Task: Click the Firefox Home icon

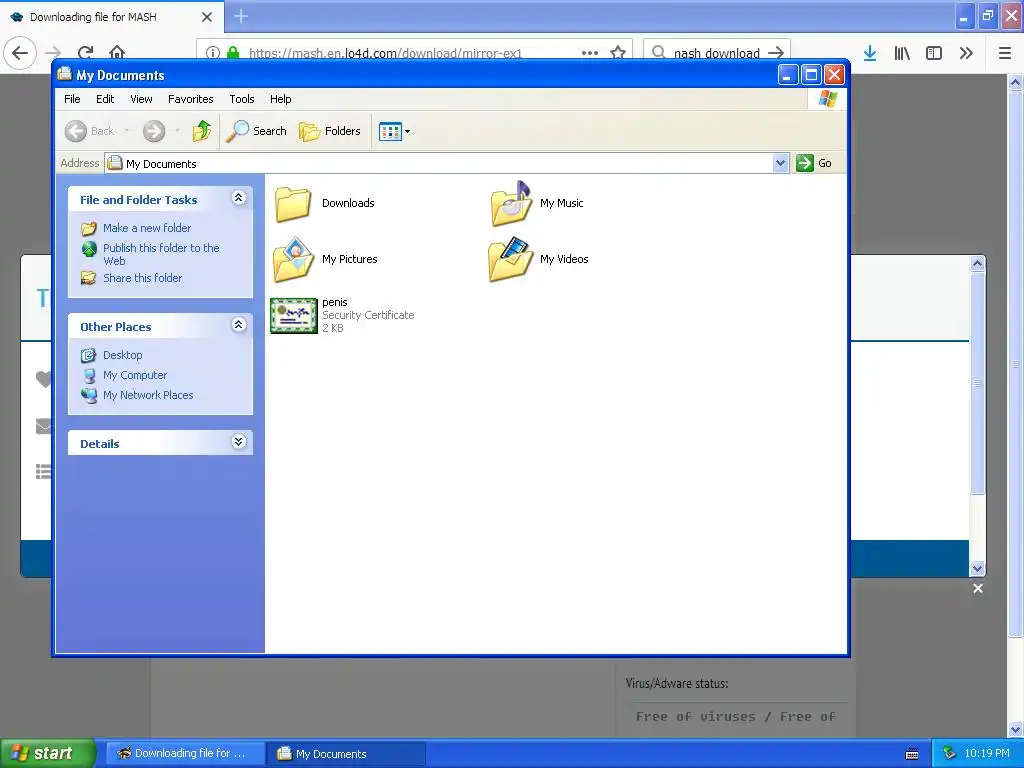Action: pyautogui.click(x=117, y=53)
